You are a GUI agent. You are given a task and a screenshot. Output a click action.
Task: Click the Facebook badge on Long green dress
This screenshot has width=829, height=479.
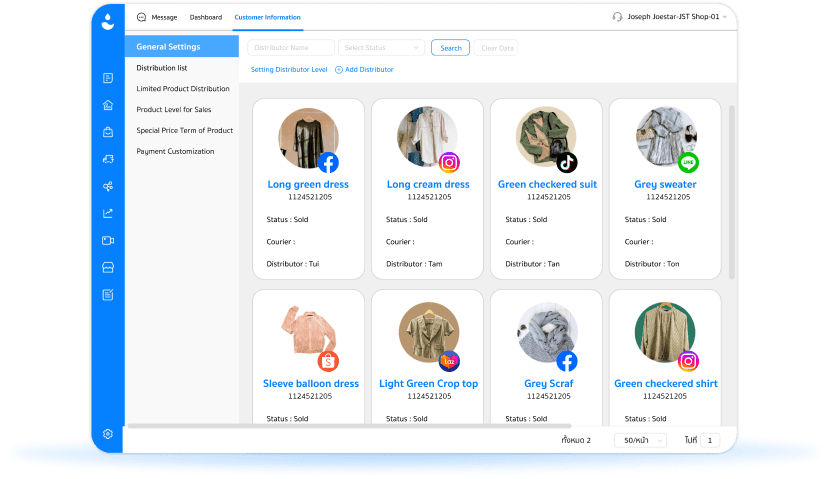pyautogui.click(x=328, y=162)
